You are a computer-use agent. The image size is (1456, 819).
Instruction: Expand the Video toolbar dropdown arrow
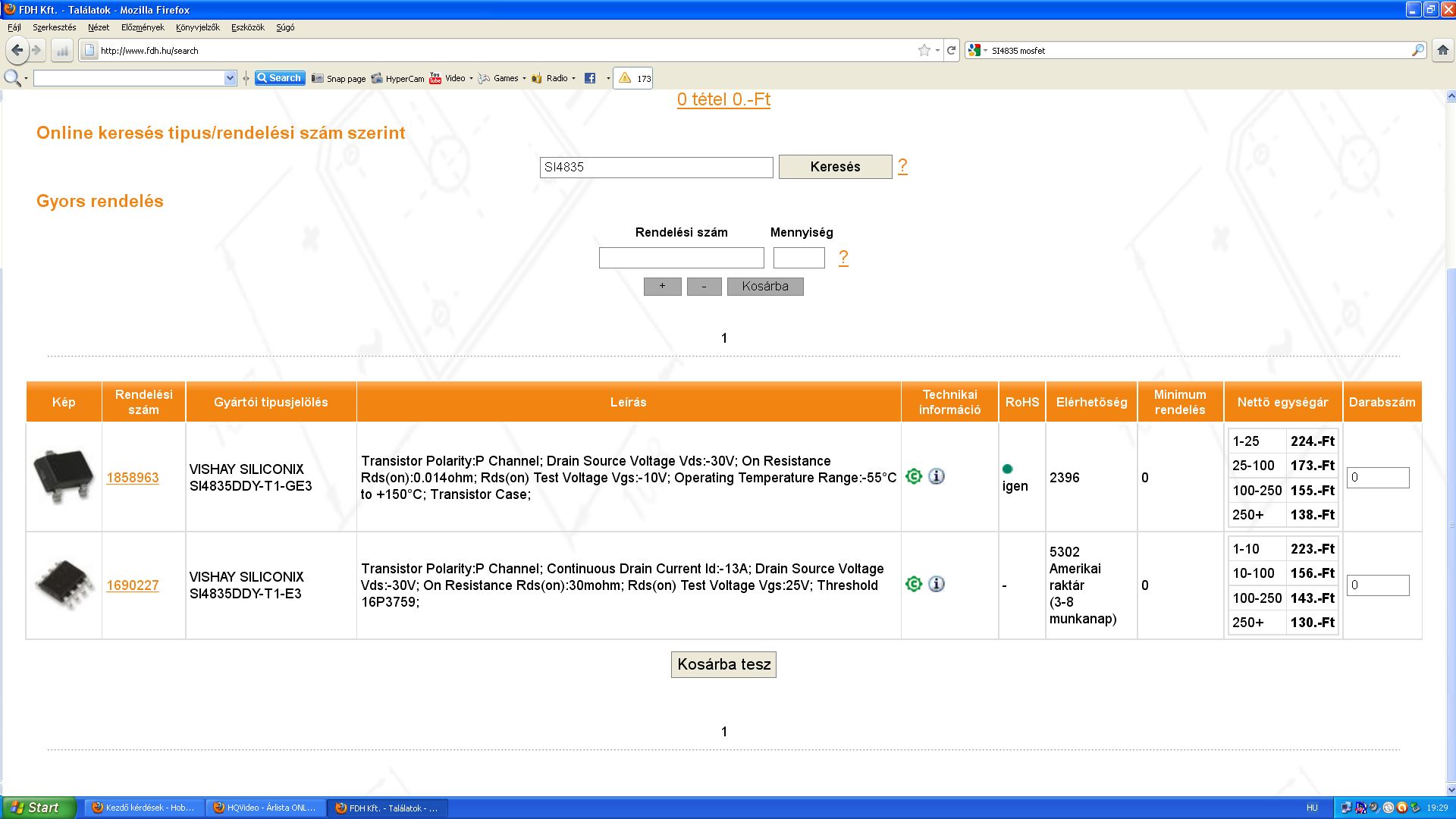pos(471,78)
